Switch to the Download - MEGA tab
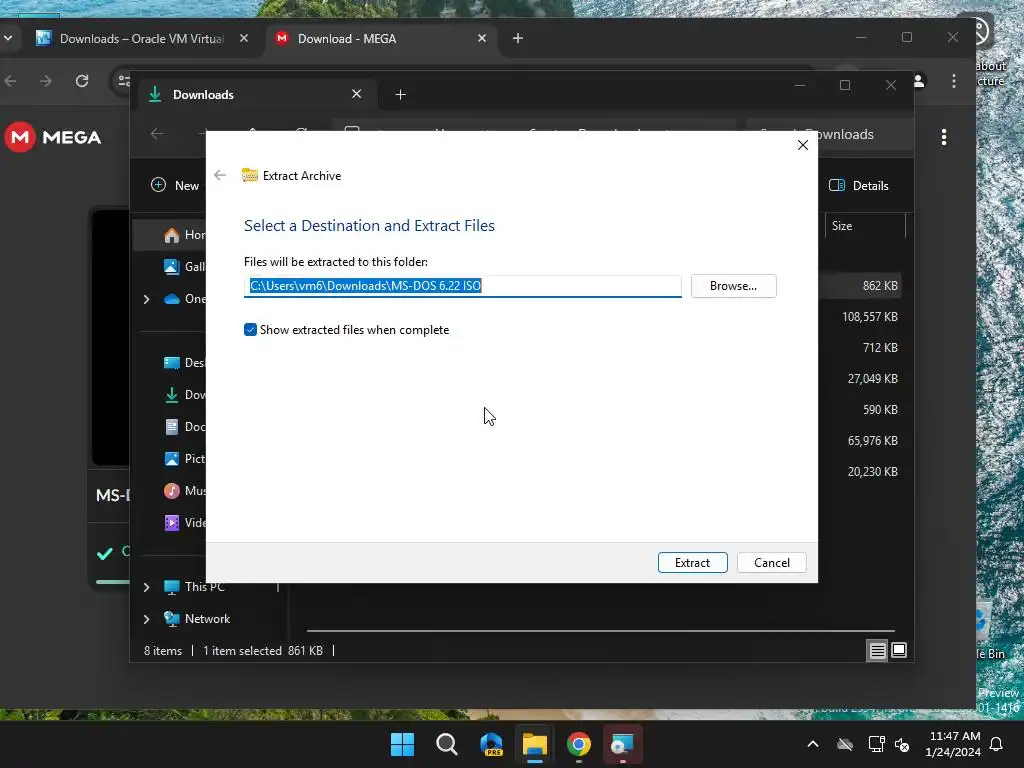This screenshot has height=768, width=1024. 381,39
